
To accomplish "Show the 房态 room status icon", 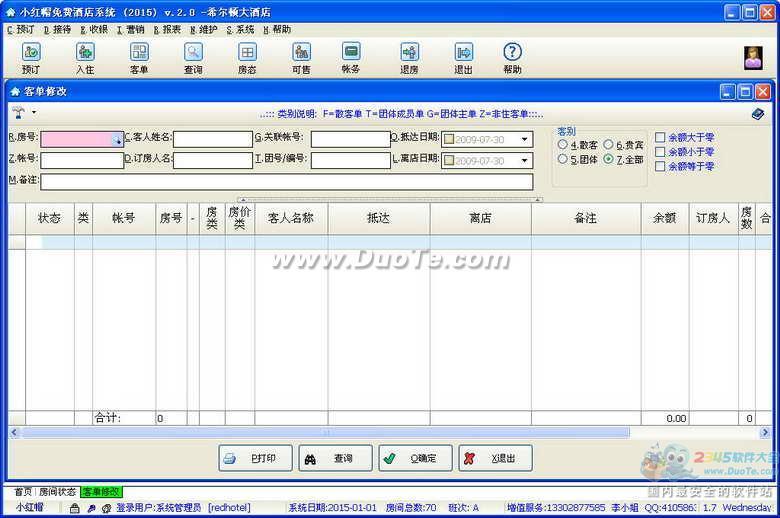I will point(247,52).
